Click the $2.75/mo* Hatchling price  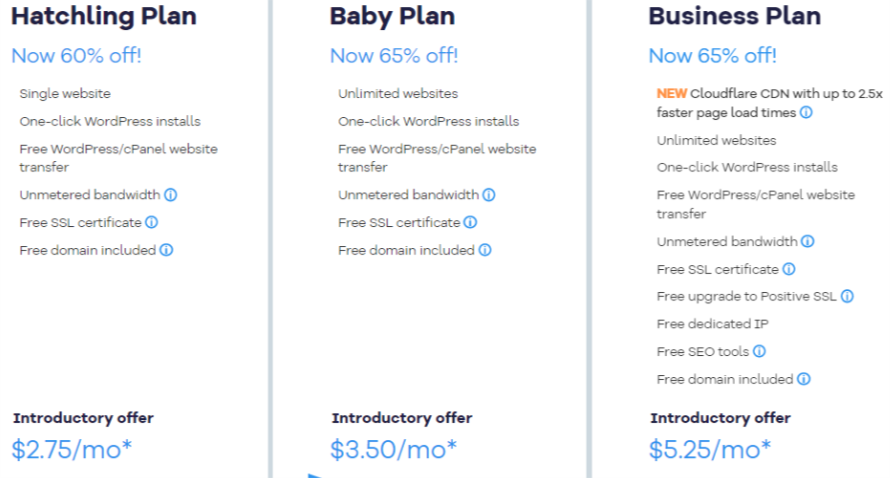pyautogui.click(x=72, y=449)
